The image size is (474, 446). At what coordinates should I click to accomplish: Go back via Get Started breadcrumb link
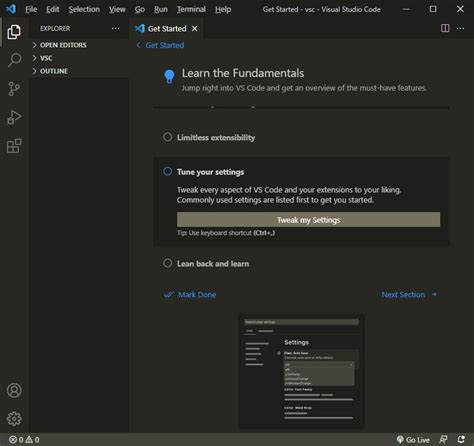[x=160, y=45]
